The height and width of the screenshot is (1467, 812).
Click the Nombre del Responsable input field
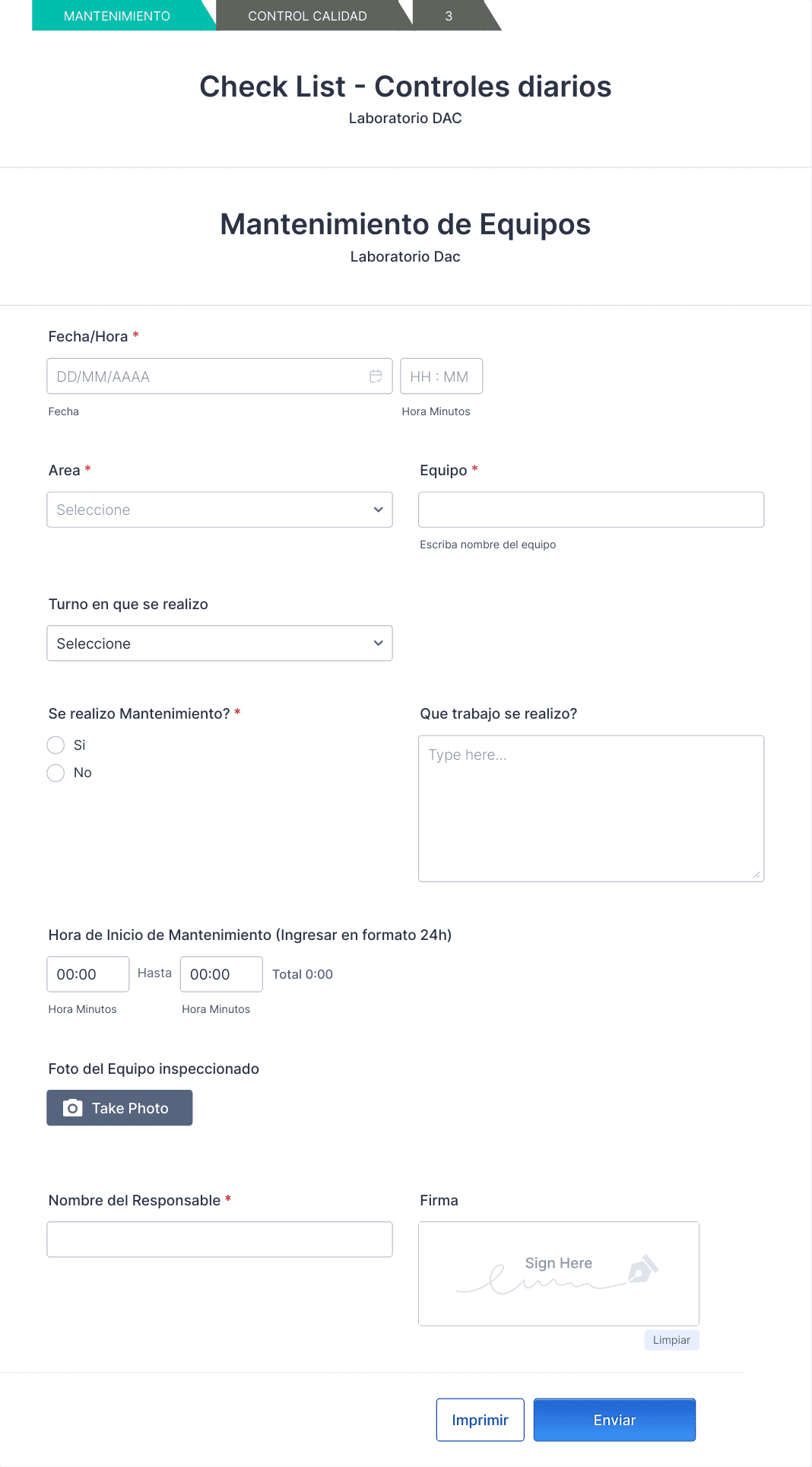(220, 1239)
